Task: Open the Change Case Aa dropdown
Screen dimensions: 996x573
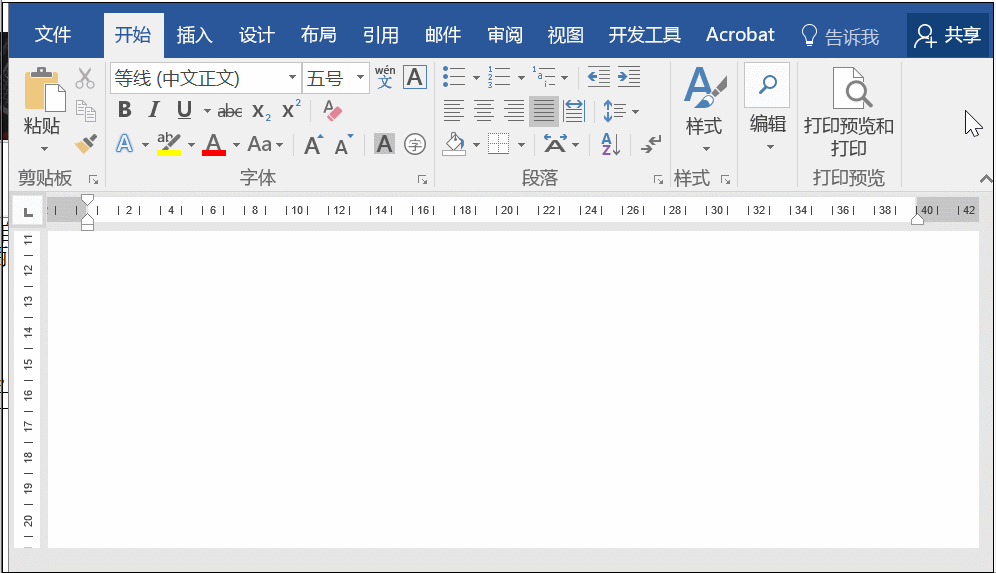Action: [264, 145]
